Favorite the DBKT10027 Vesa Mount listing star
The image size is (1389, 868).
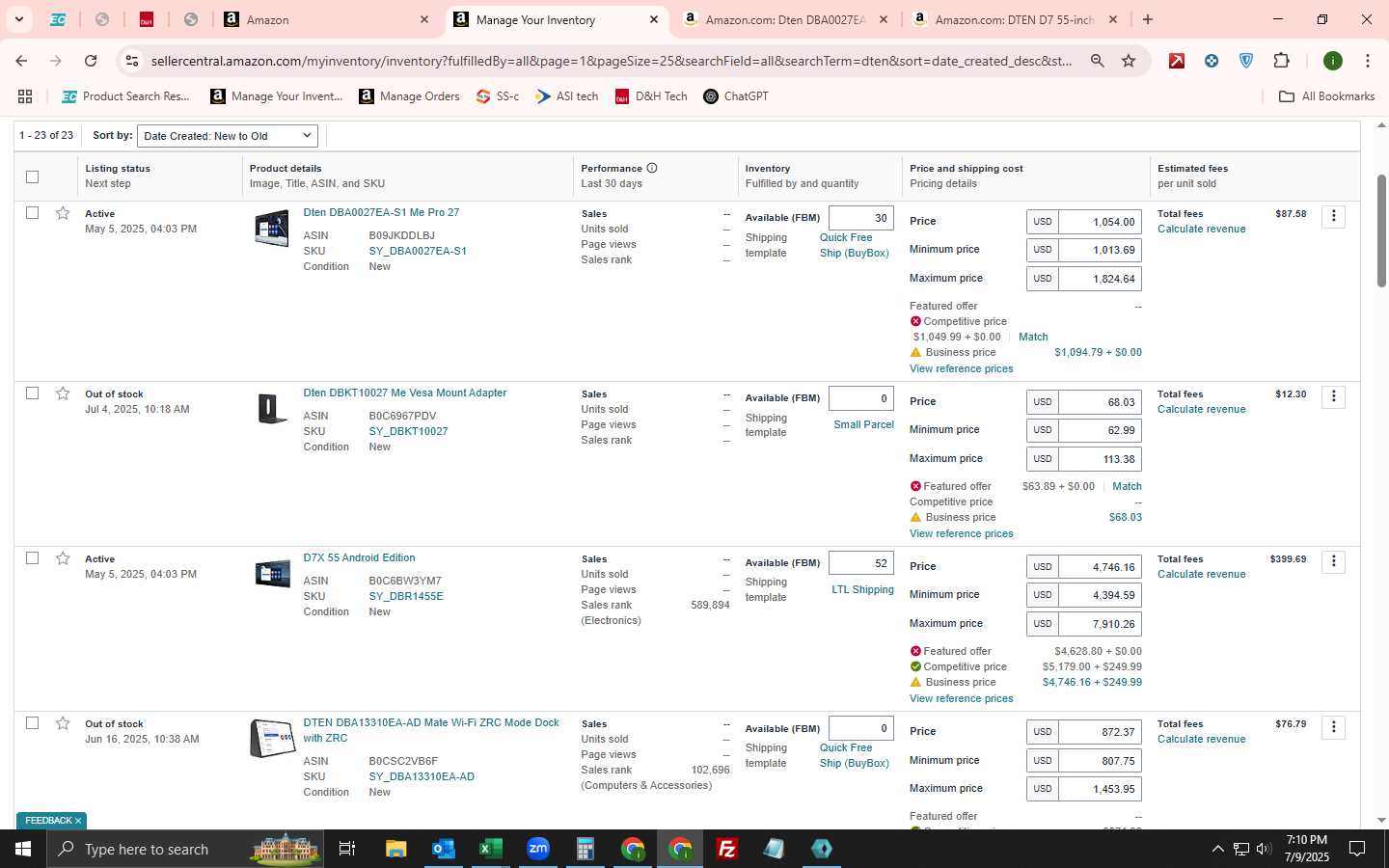63,393
